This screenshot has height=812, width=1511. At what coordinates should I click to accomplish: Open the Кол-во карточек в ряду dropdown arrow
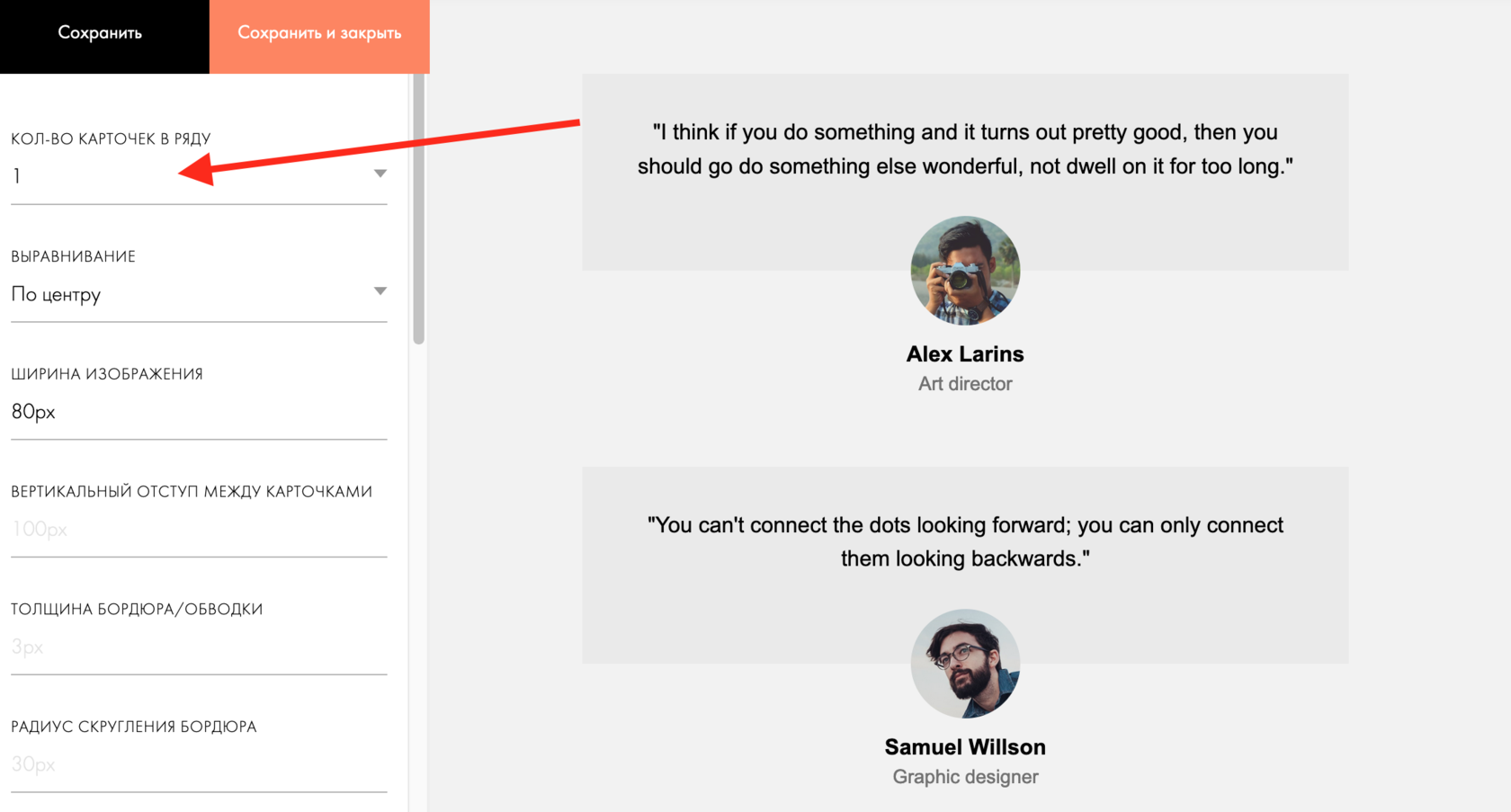tap(380, 174)
